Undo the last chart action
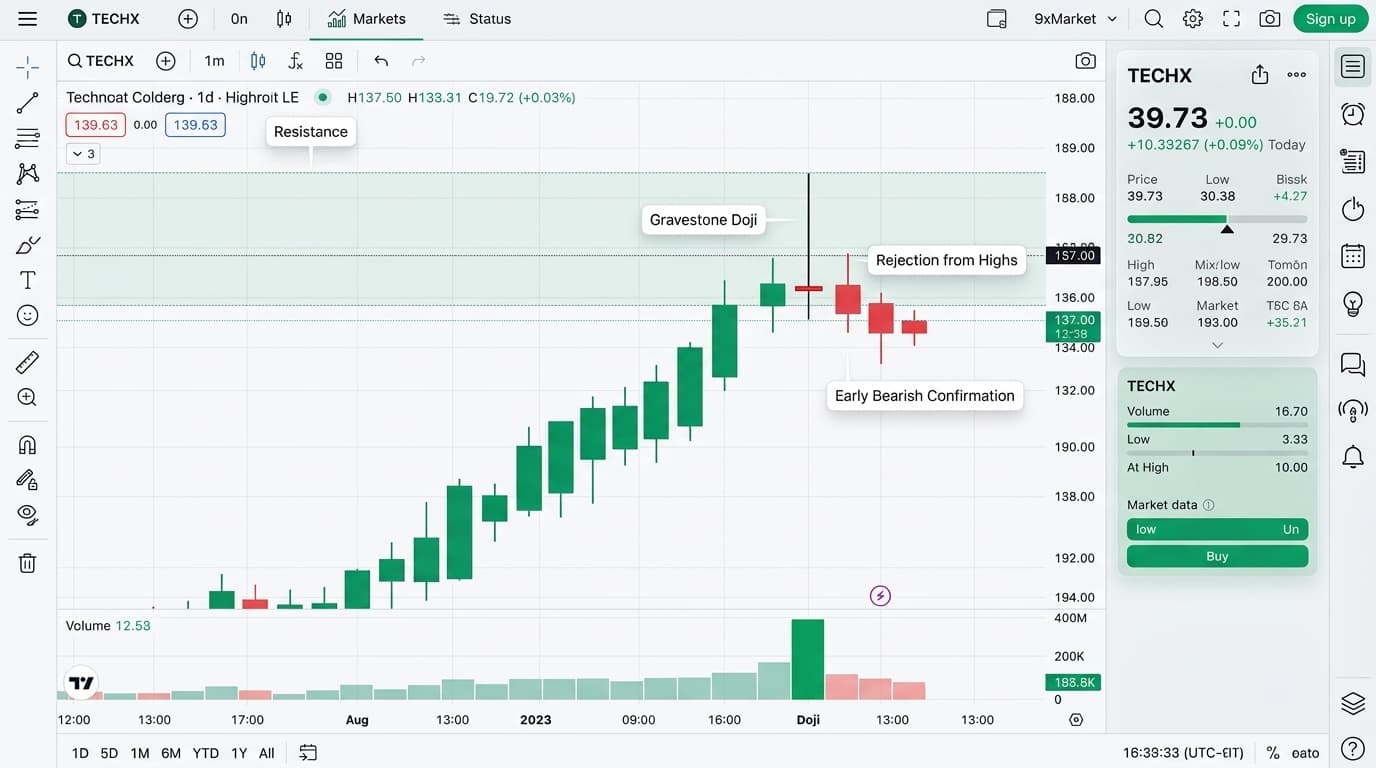The height and width of the screenshot is (768, 1376). 381,61
